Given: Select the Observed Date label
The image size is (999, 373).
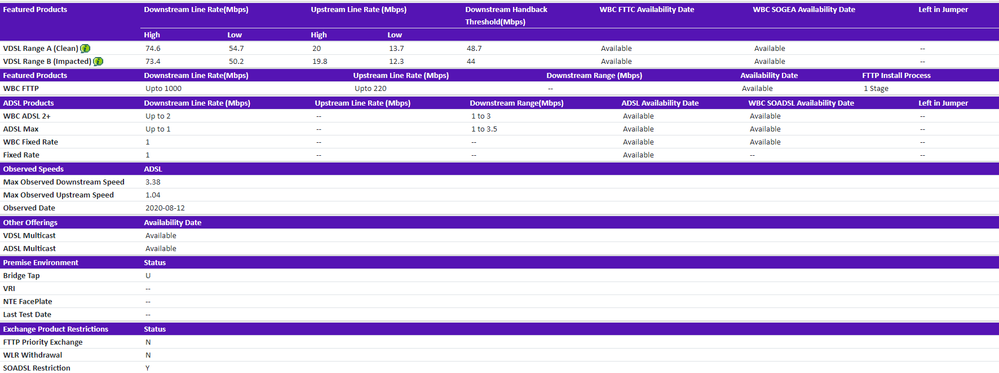Looking at the screenshot, I should [x=29, y=208].
